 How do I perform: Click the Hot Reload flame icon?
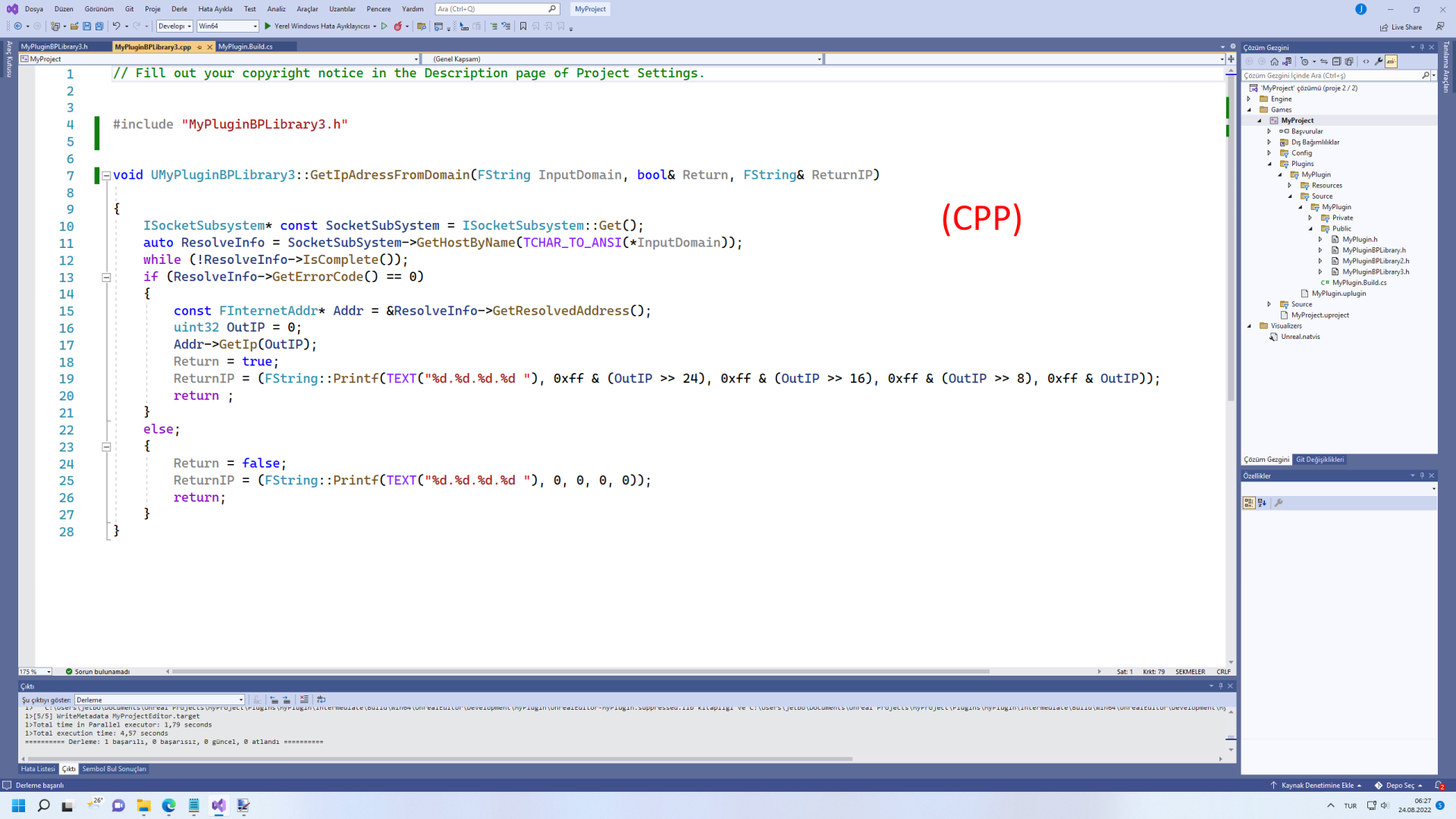(397, 26)
